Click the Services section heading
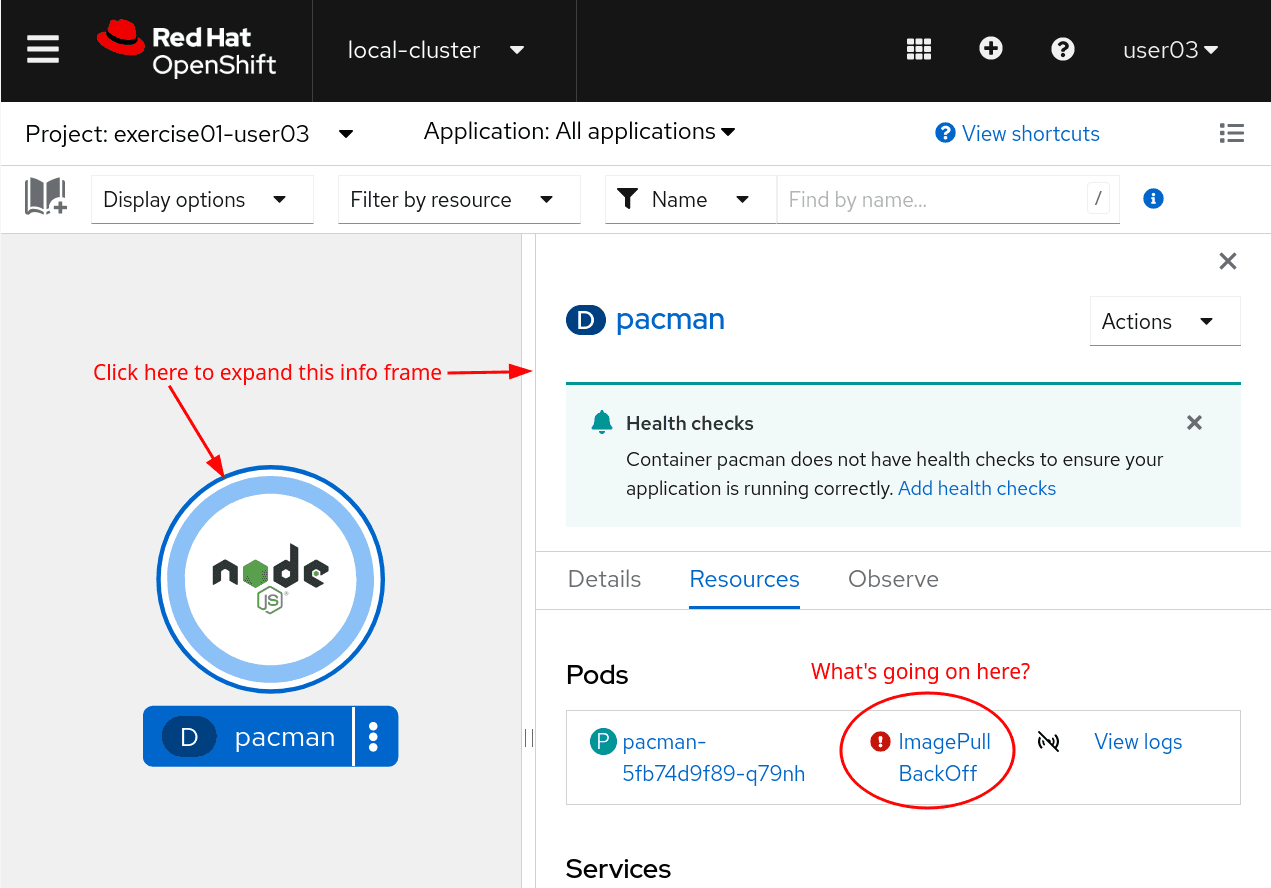The height and width of the screenshot is (888, 1271). 618,870
